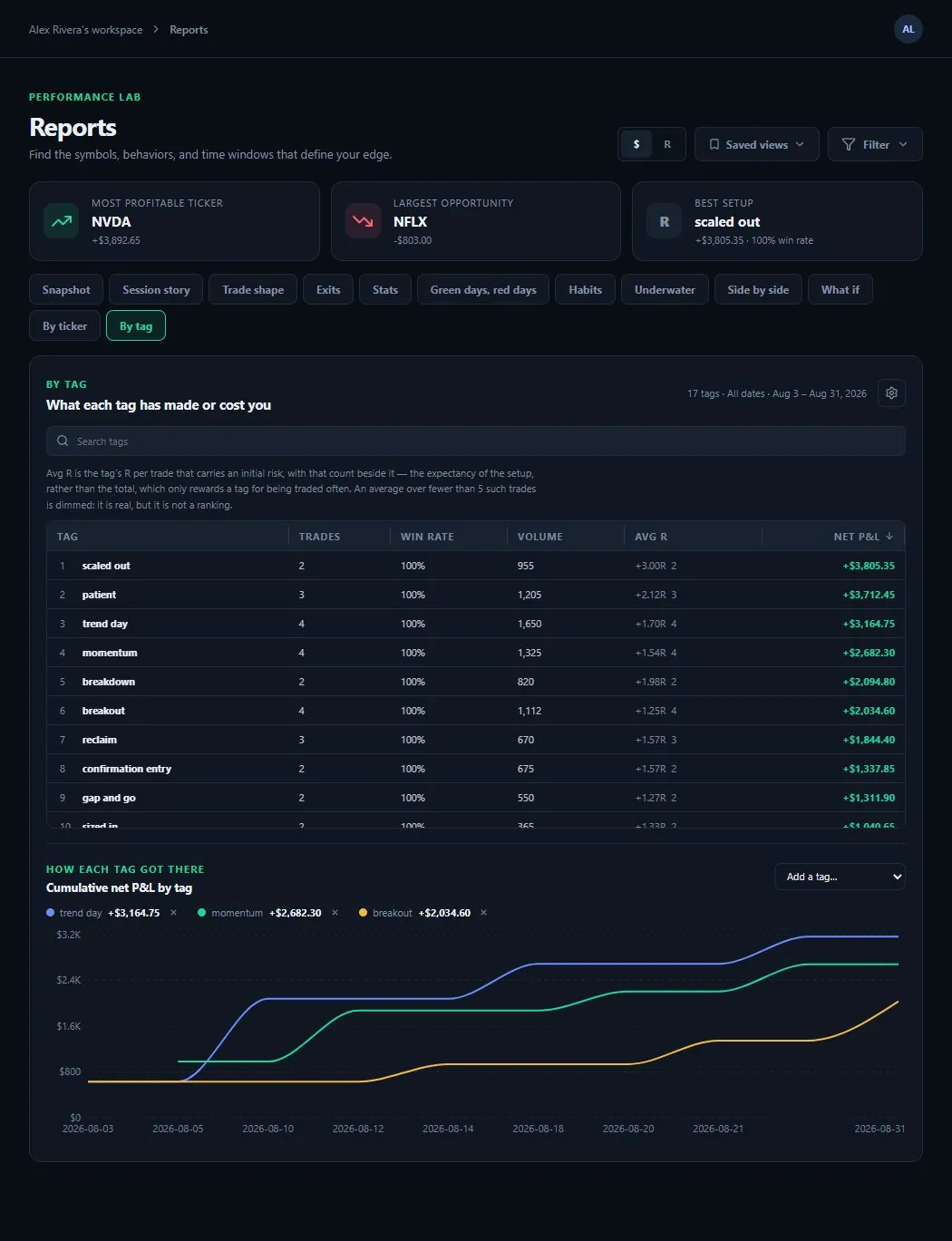The image size is (952, 1241).
Task: Remove breakout from the chart
Action: 483,913
